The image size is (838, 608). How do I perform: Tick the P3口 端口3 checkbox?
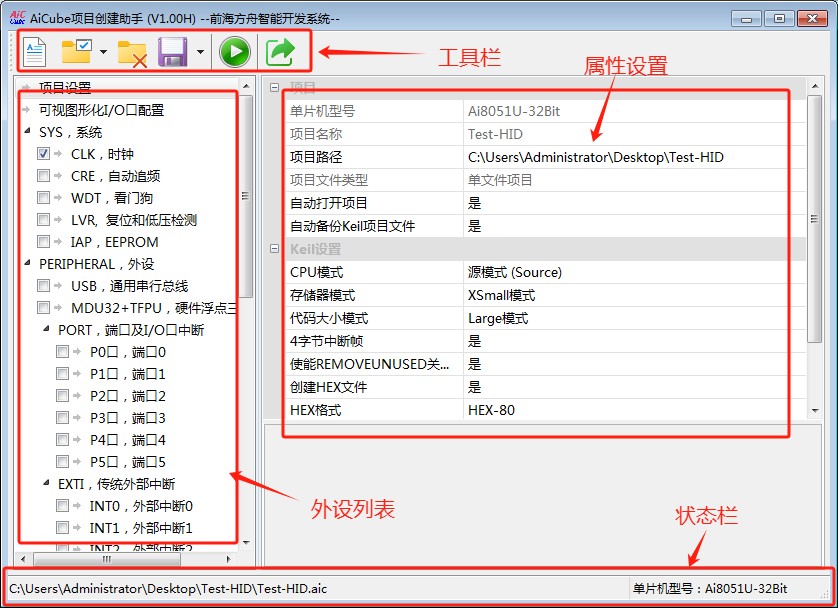(63, 417)
